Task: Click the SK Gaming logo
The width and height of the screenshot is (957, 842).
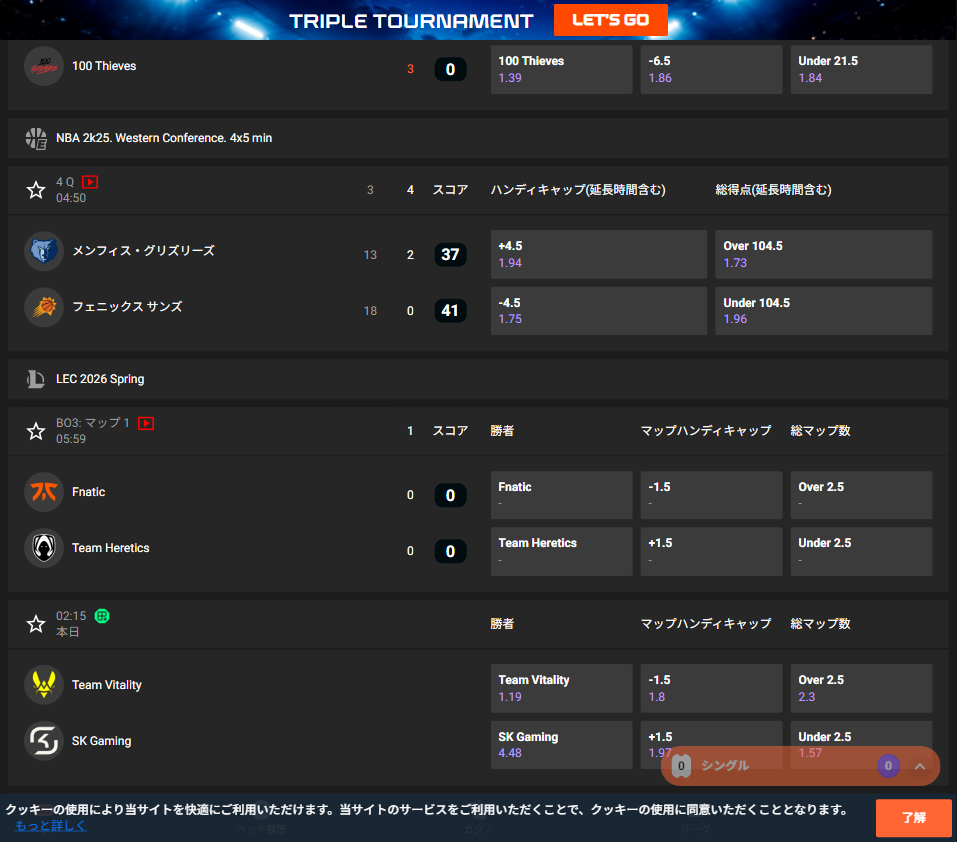Action: [44, 741]
